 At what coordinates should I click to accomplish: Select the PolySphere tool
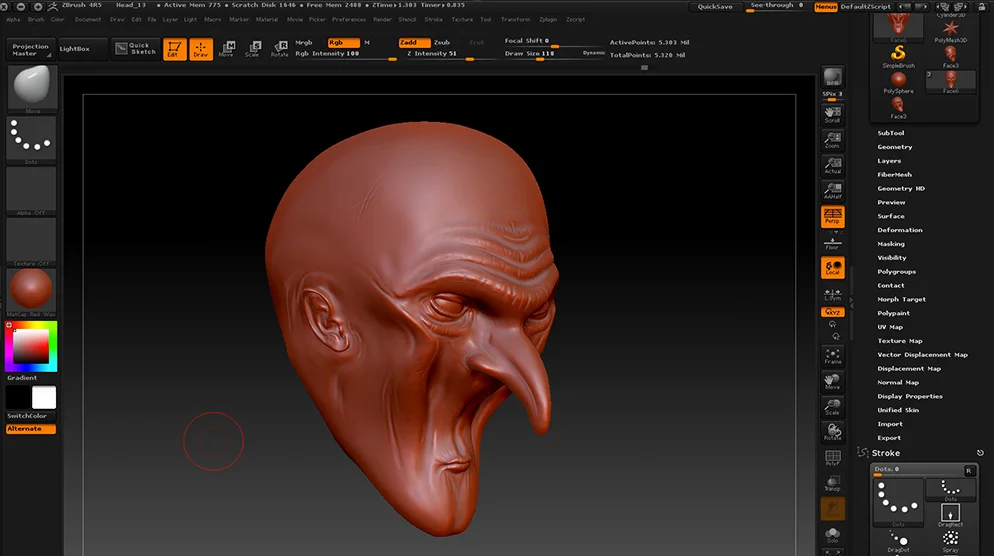point(898,82)
